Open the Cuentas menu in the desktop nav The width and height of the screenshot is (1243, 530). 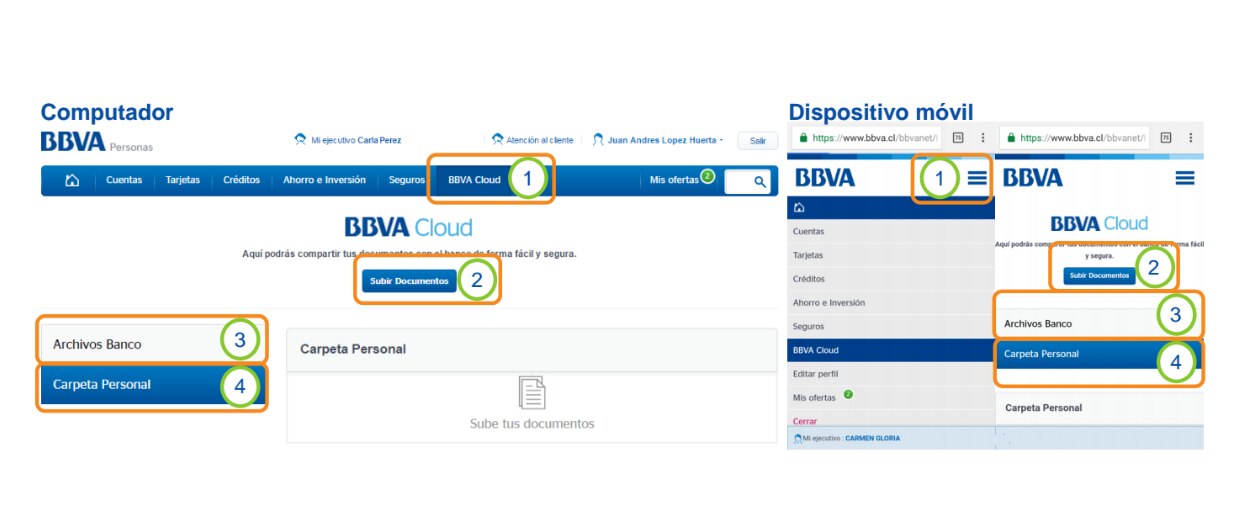[x=124, y=181]
